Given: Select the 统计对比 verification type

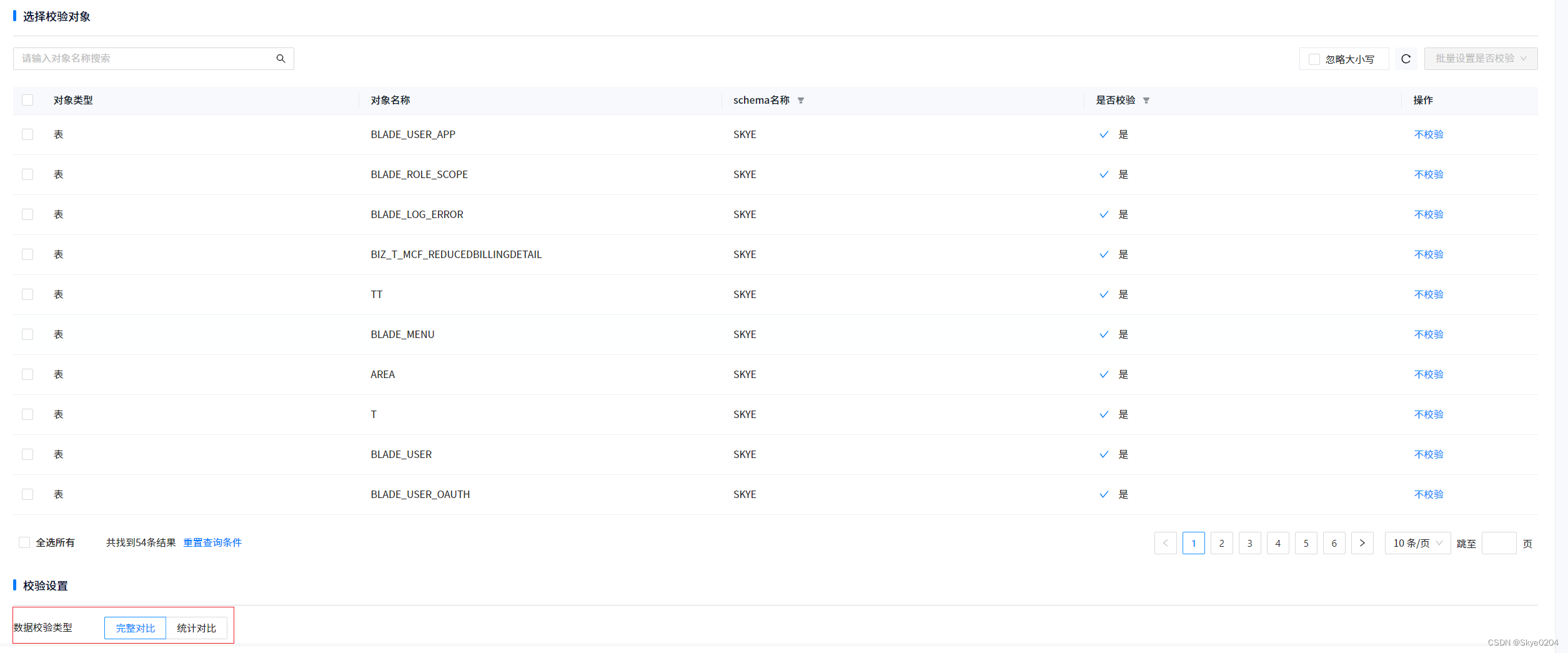Looking at the screenshot, I should (x=196, y=628).
